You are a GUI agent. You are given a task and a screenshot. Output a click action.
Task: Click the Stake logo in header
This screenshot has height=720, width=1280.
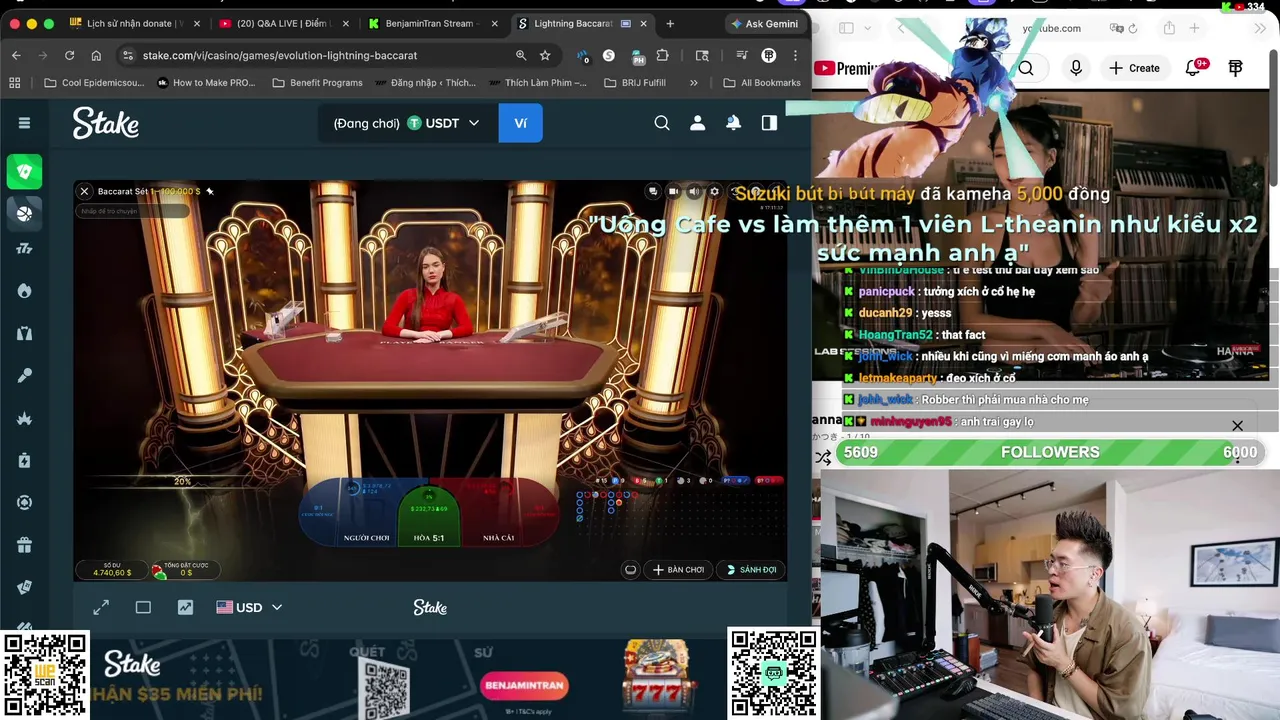(x=105, y=123)
